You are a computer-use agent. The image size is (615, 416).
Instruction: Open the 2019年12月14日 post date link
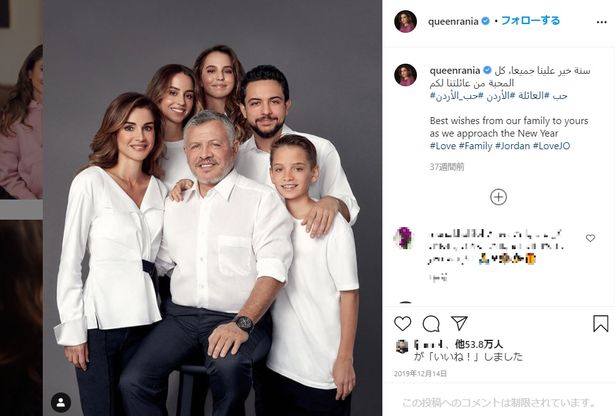420,374
